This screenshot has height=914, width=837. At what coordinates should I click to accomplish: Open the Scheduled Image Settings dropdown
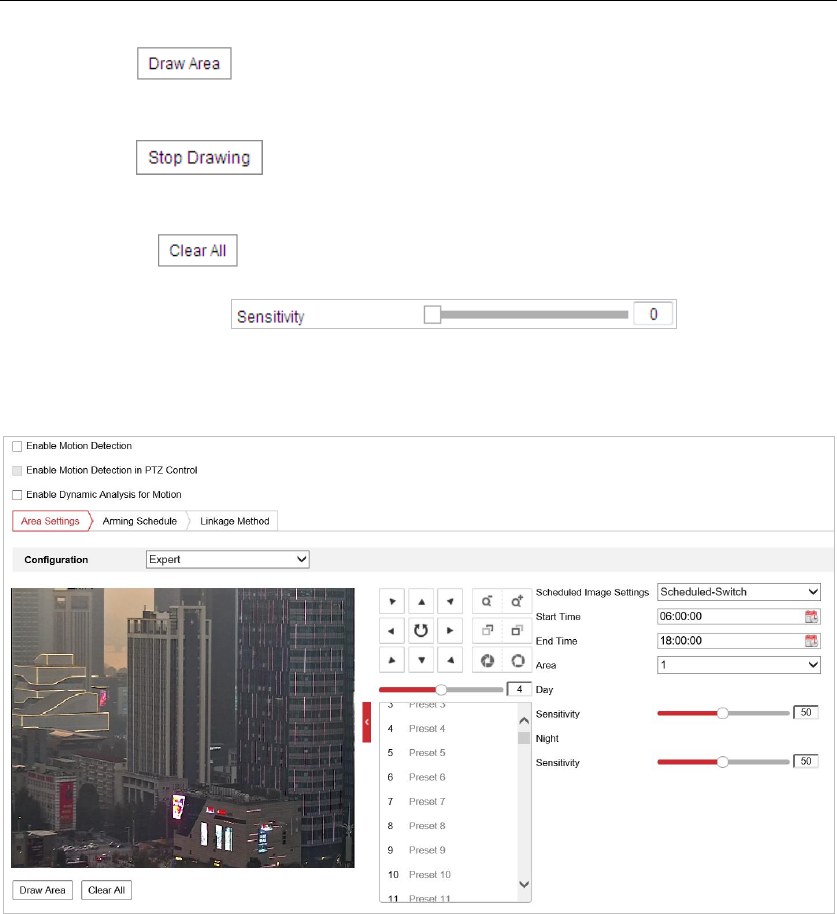[739, 592]
